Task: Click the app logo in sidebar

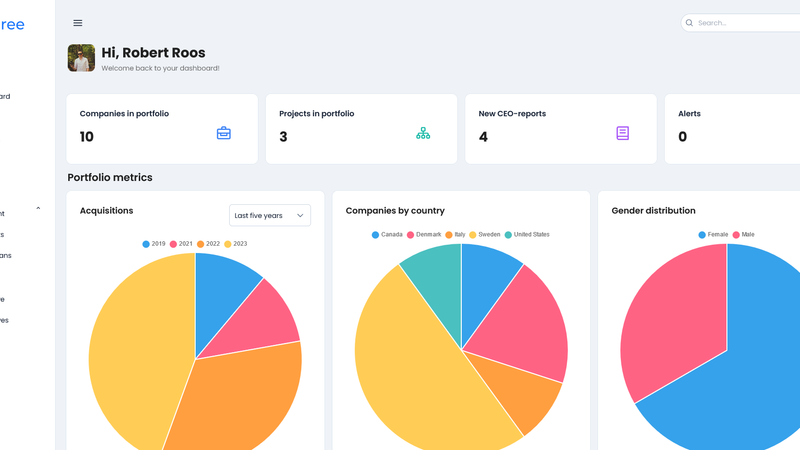Action: pyautogui.click(x=12, y=25)
